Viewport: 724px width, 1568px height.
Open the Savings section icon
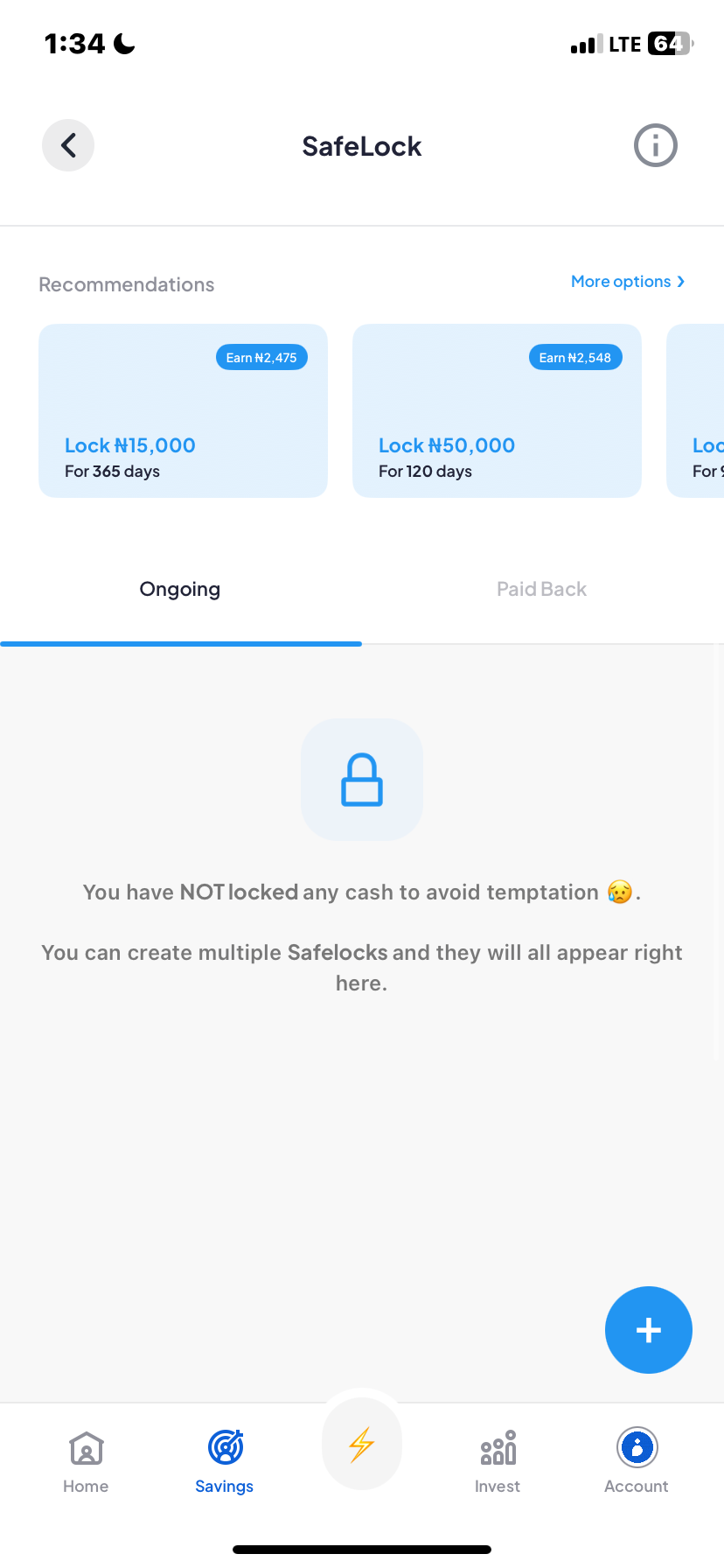[224, 1459]
